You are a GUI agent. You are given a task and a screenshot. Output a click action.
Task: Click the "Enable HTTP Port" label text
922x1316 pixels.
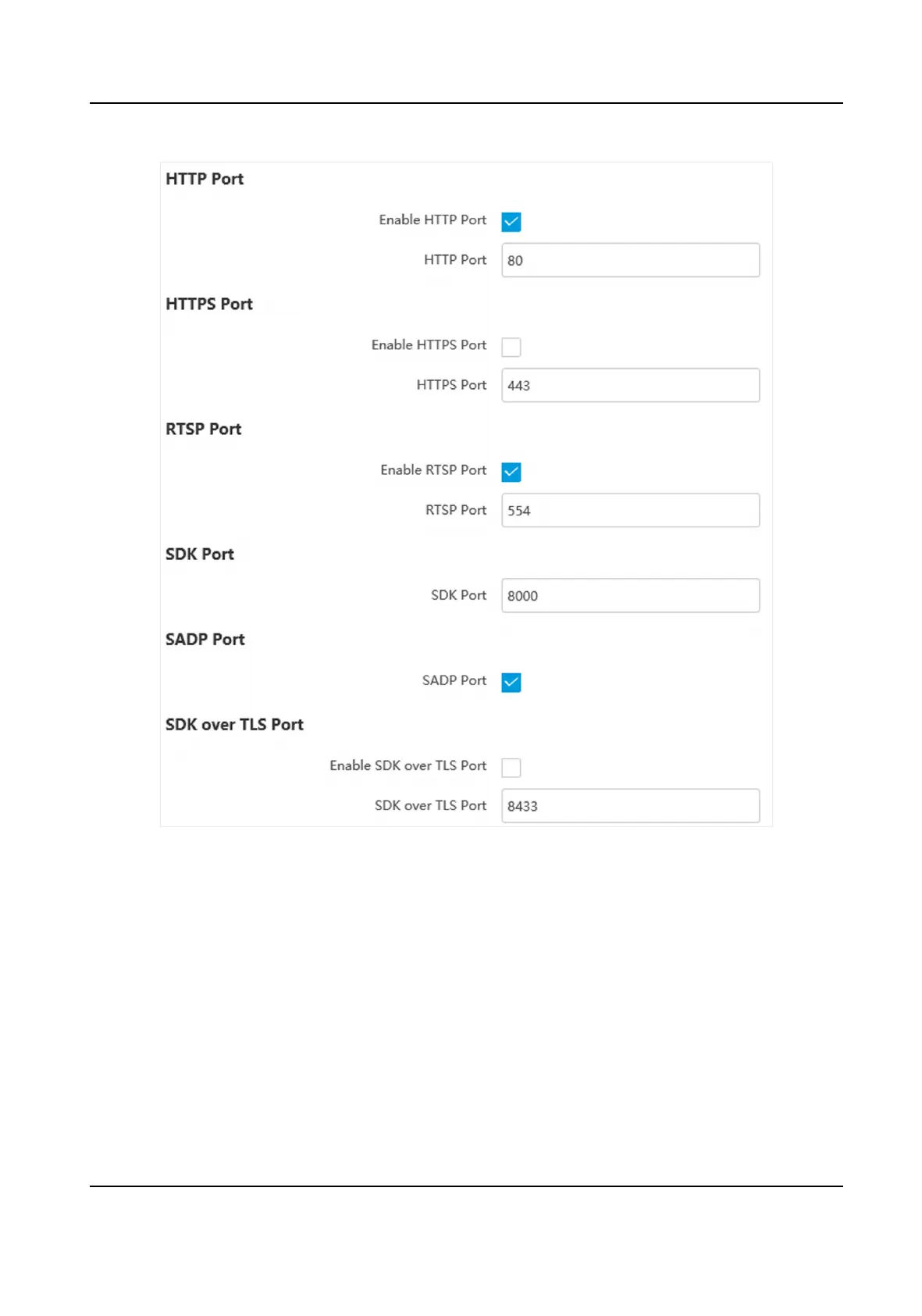(x=433, y=220)
